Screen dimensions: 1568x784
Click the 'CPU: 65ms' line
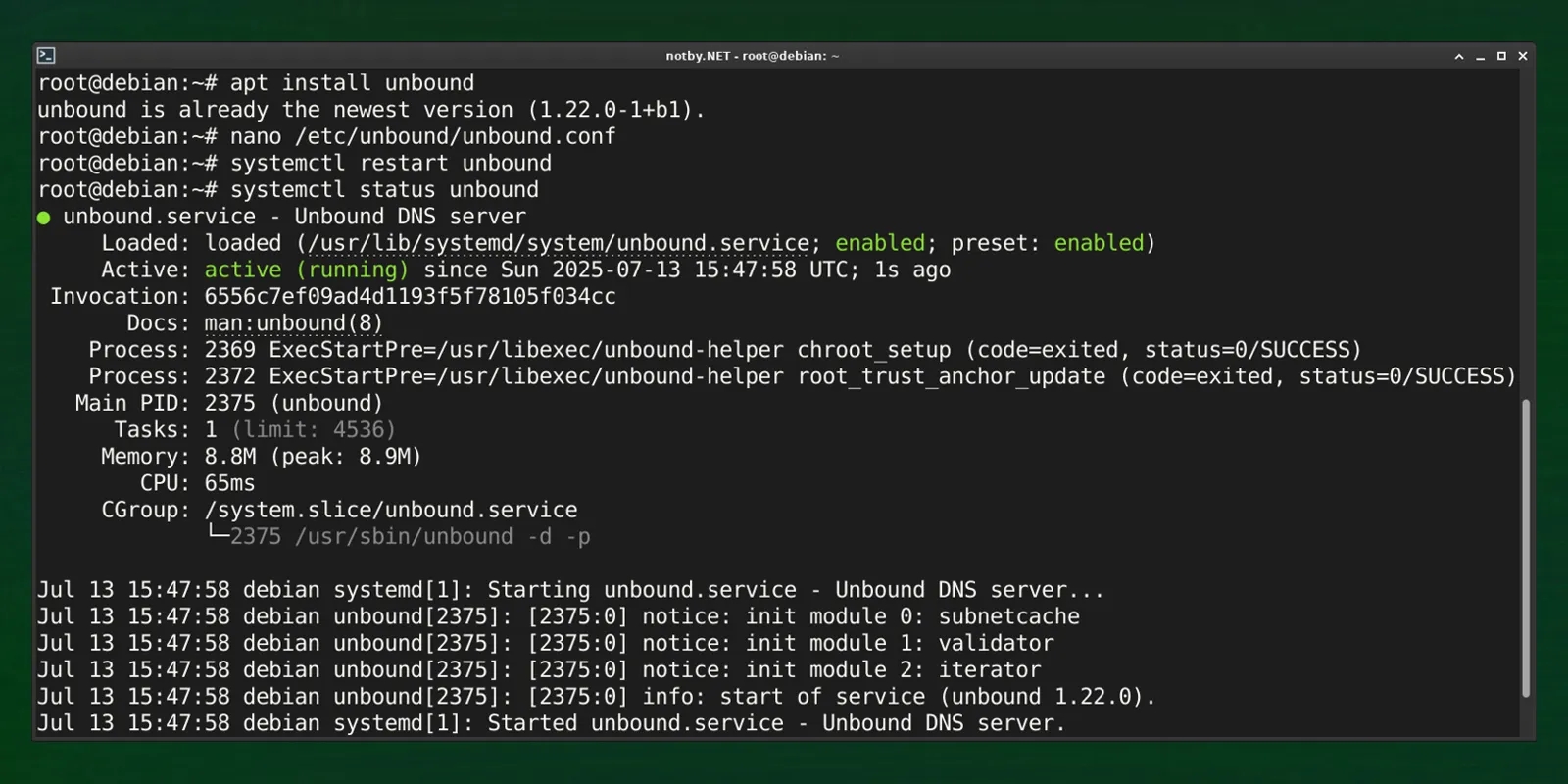coord(197,483)
